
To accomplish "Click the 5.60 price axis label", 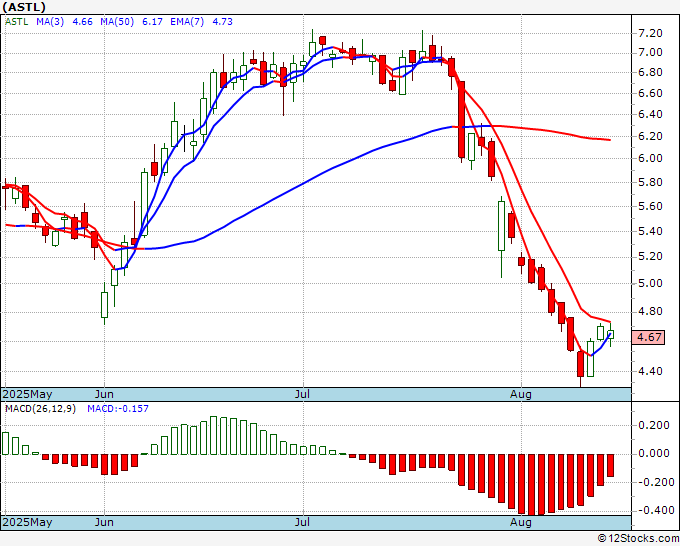I will [651, 206].
